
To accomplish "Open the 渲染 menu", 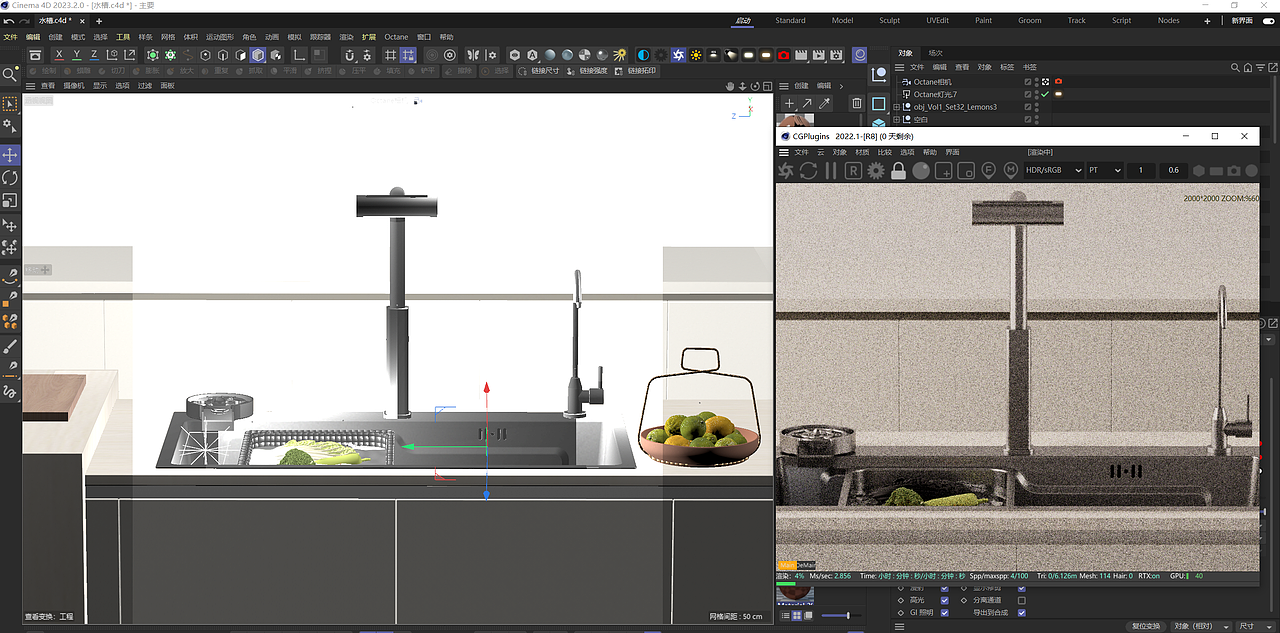I will (347, 37).
